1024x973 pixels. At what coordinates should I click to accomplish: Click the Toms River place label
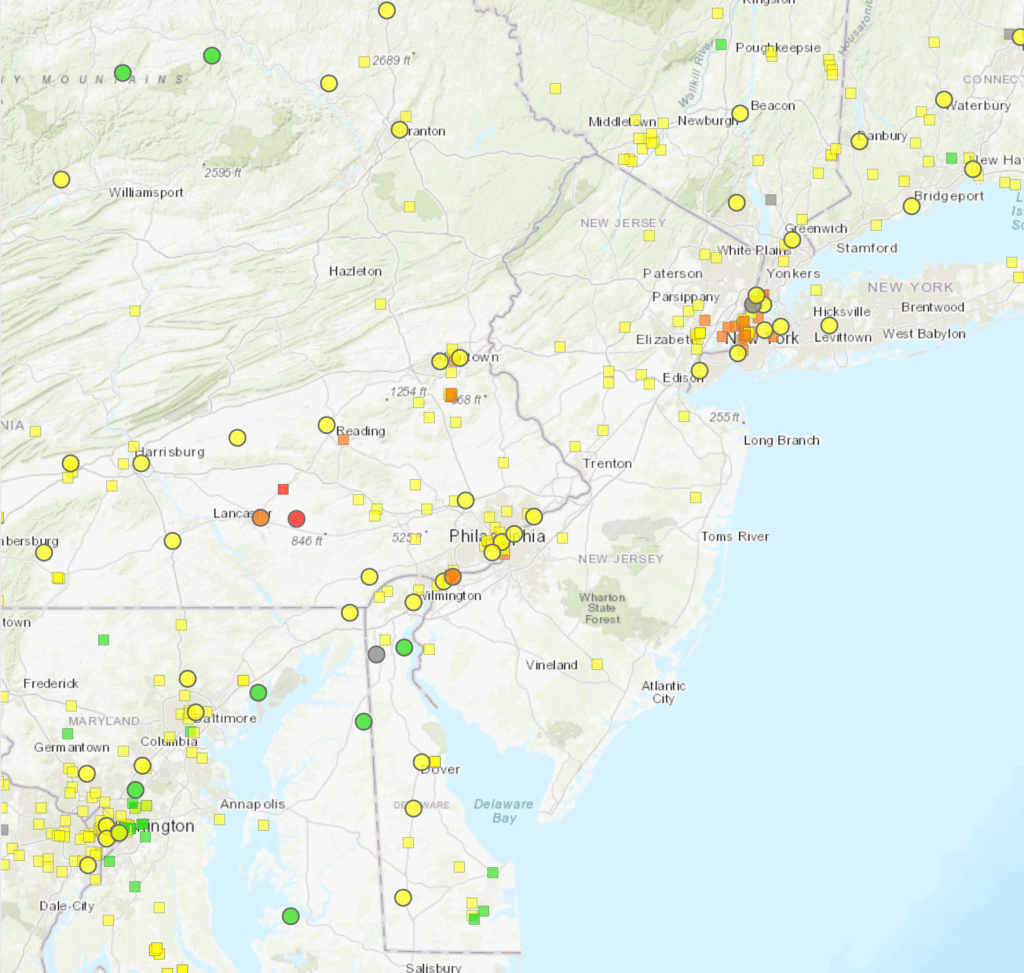click(x=735, y=537)
